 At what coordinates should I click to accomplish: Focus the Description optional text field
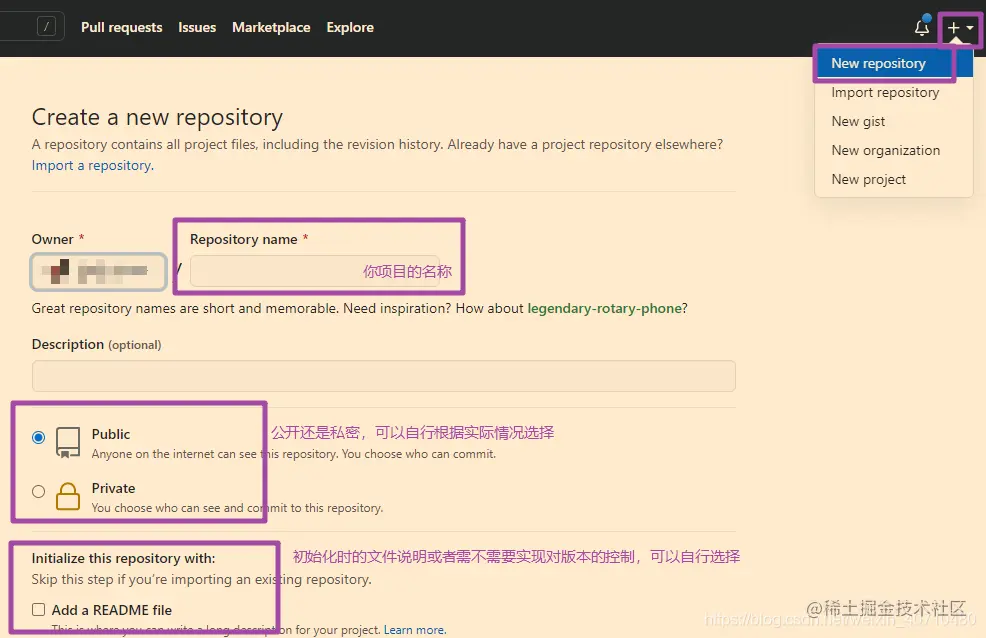point(384,376)
